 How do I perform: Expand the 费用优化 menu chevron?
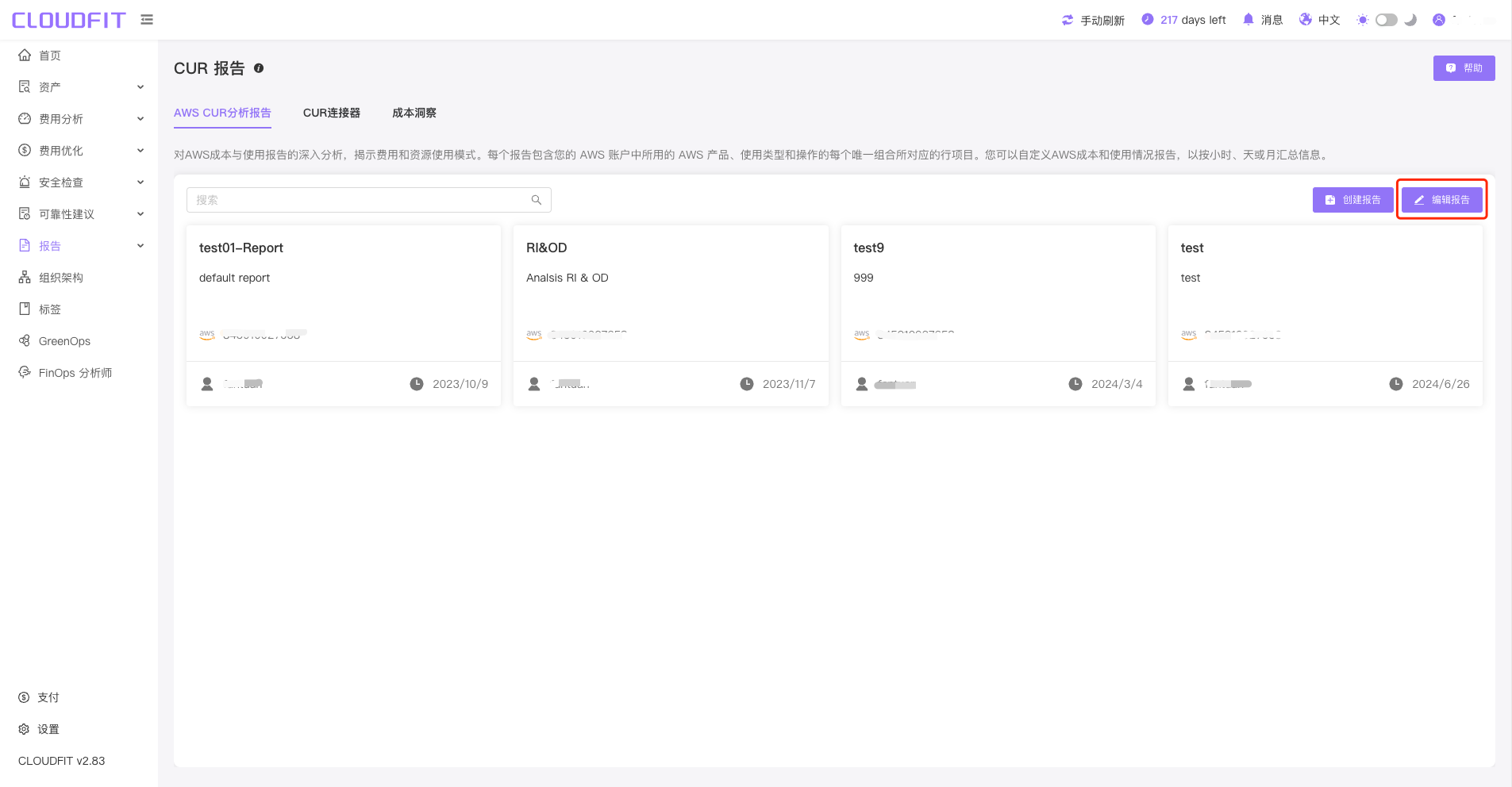[x=140, y=151]
